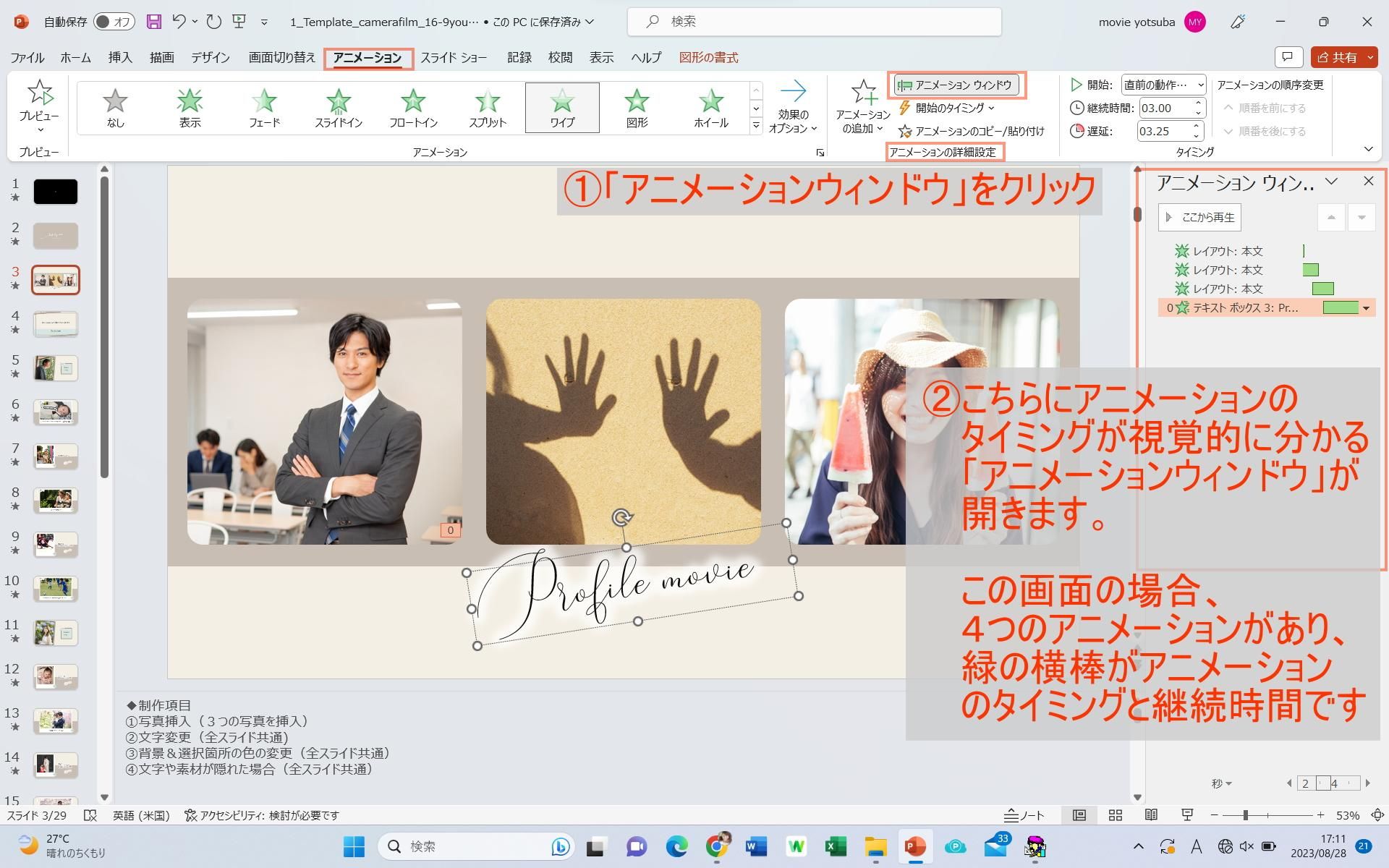Open the Insert (挿入) tab
This screenshot has height=868, width=1389.
click(x=120, y=58)
